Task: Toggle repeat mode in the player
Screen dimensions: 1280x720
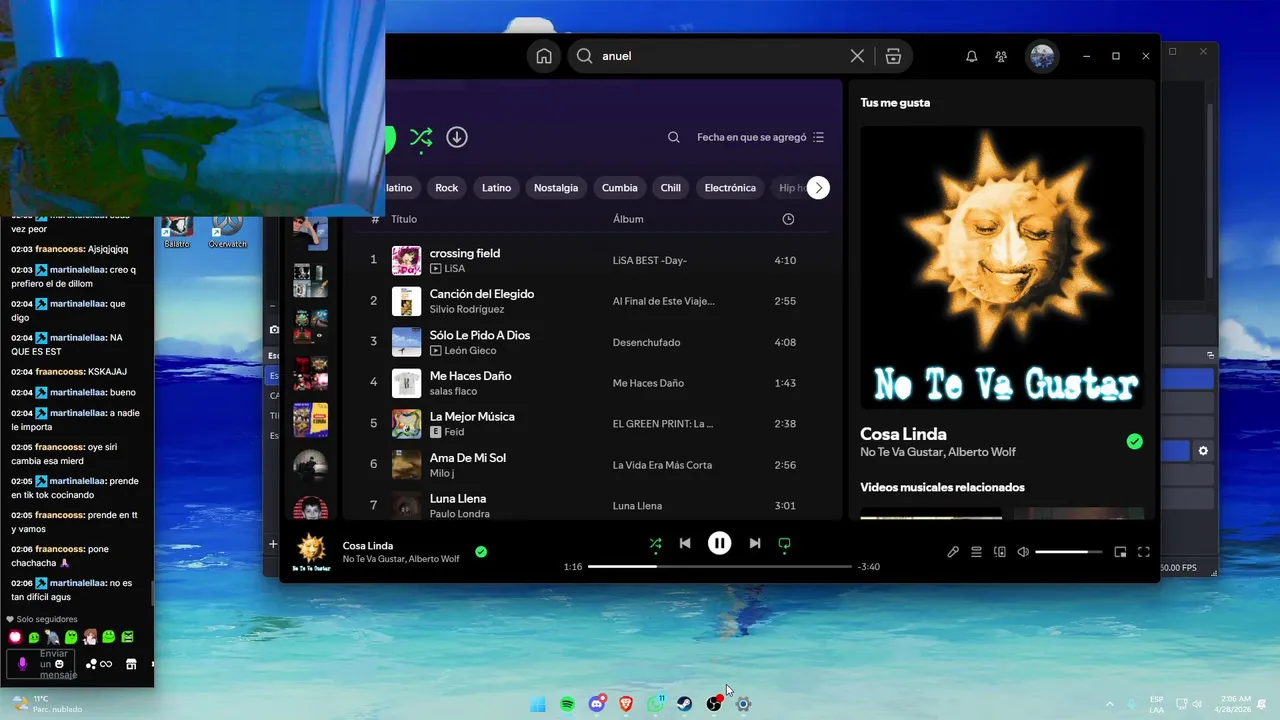Action: [784, 544]
